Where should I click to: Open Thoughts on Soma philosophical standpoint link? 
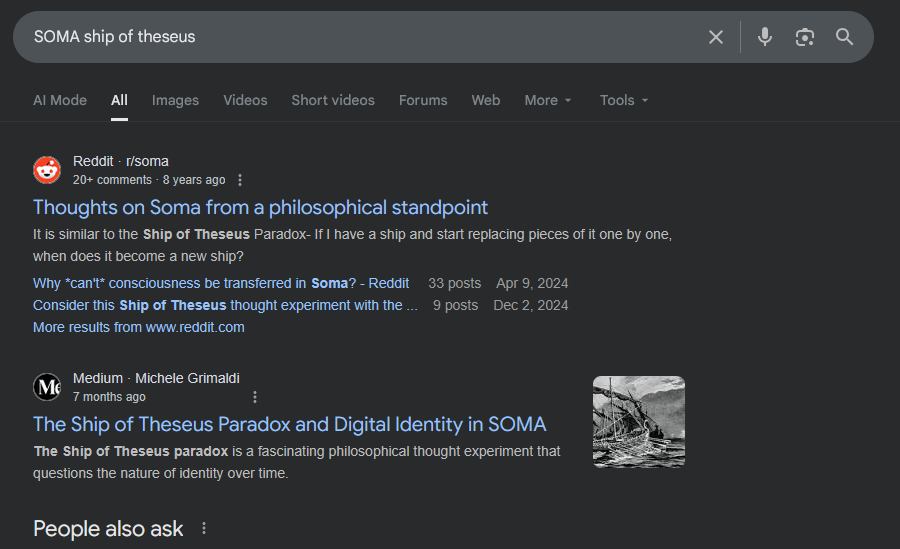pos(260,207)
